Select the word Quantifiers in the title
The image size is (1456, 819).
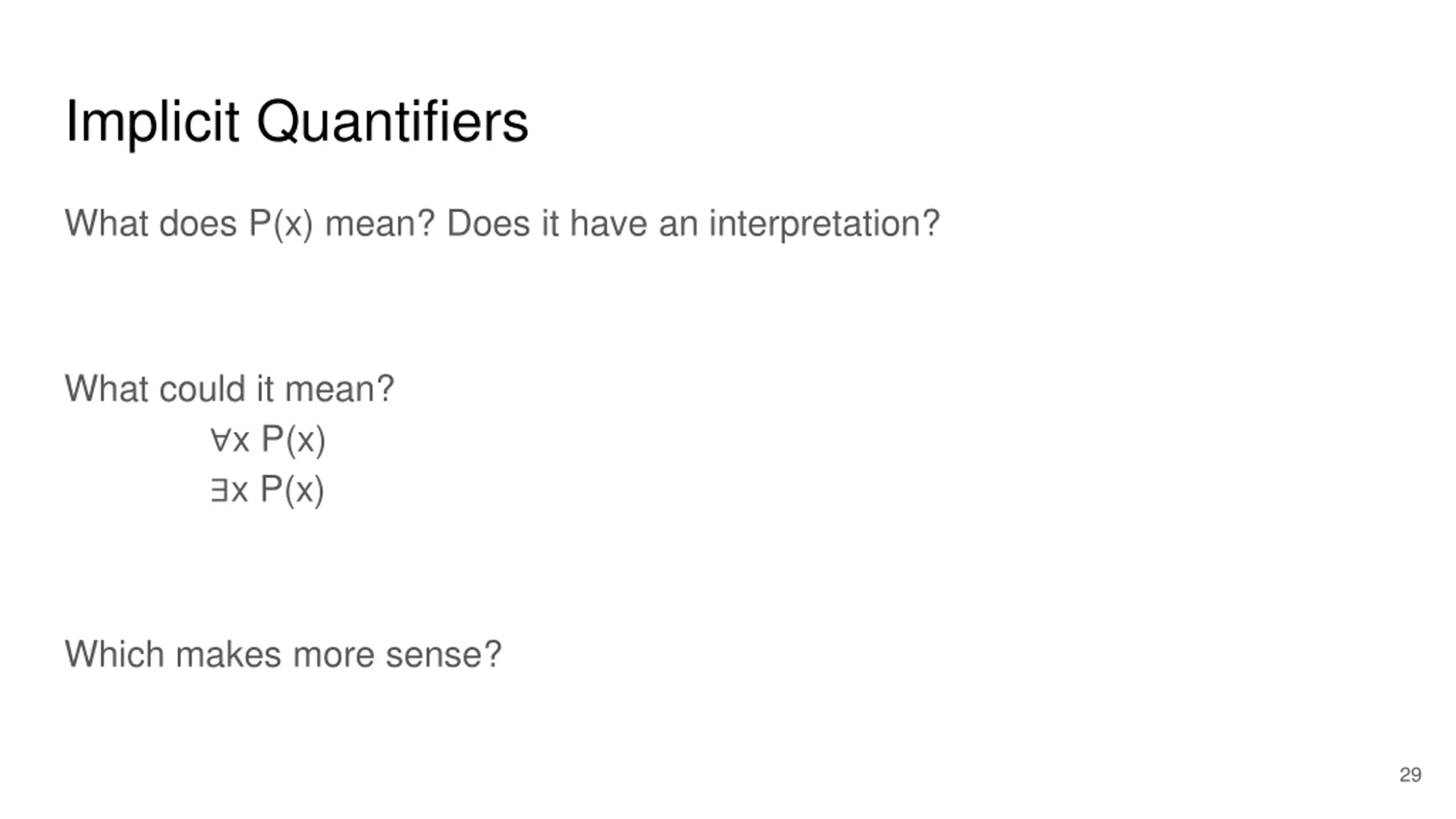[x=392, y=122]
